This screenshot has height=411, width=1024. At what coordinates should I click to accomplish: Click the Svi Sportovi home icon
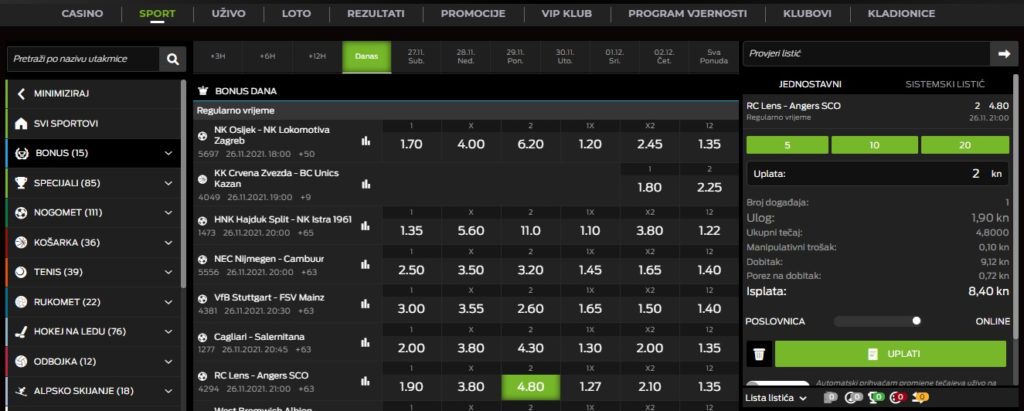pos(21,125)
